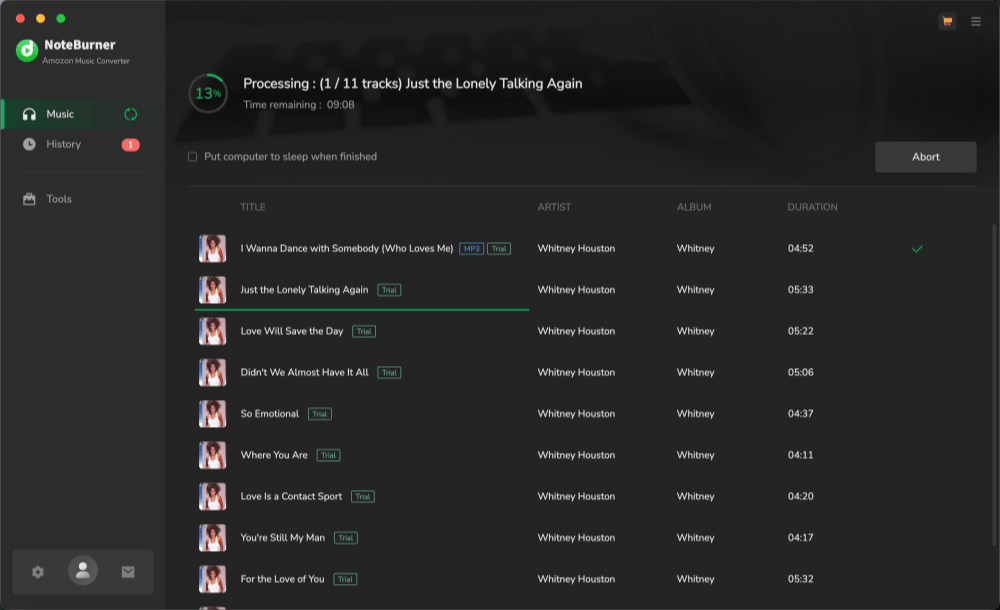
Task: Click album art of Love Will Save the Day
Action: (212, 331)
